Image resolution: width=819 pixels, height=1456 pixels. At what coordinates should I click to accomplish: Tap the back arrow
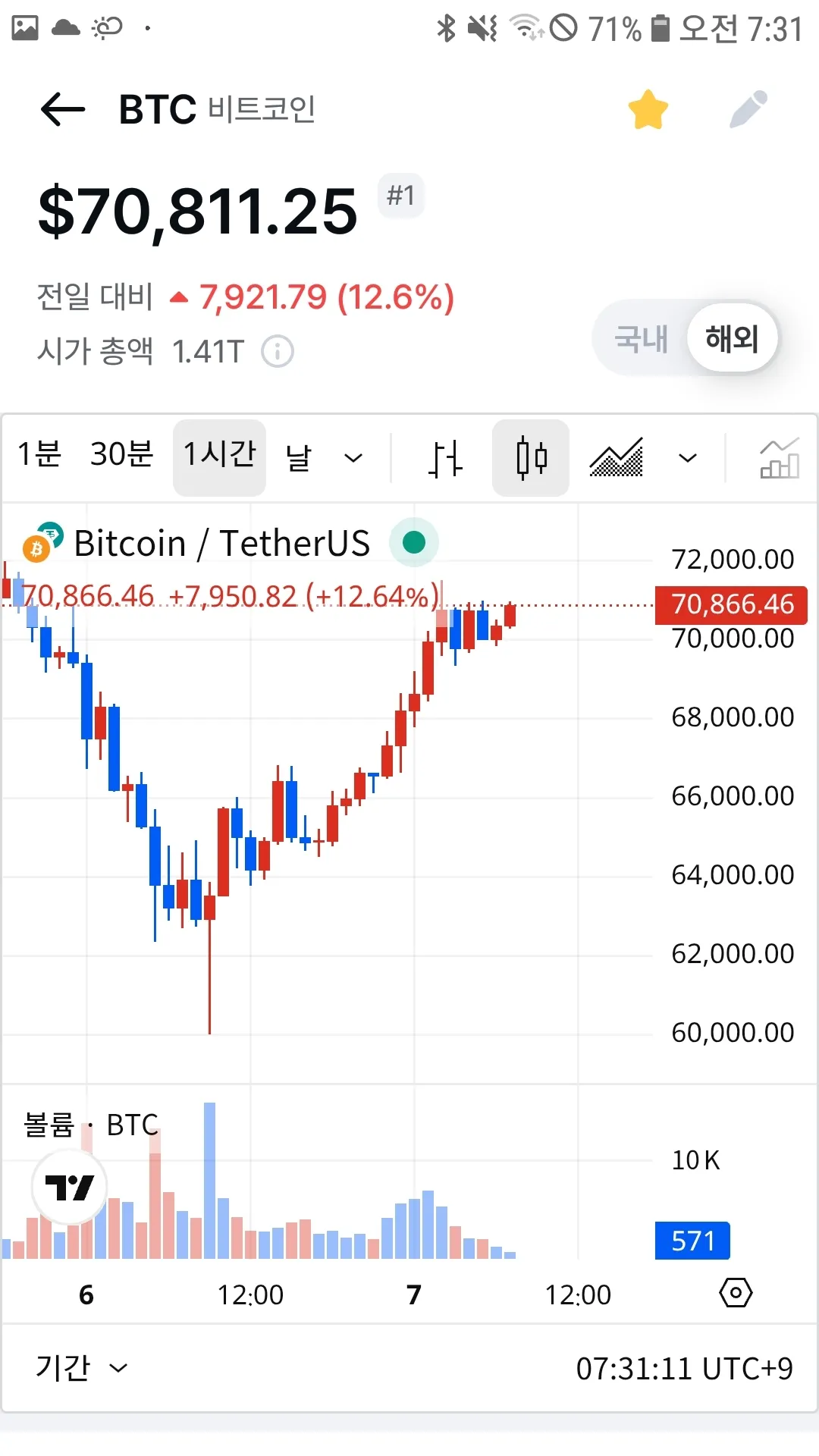coord(62,110)
